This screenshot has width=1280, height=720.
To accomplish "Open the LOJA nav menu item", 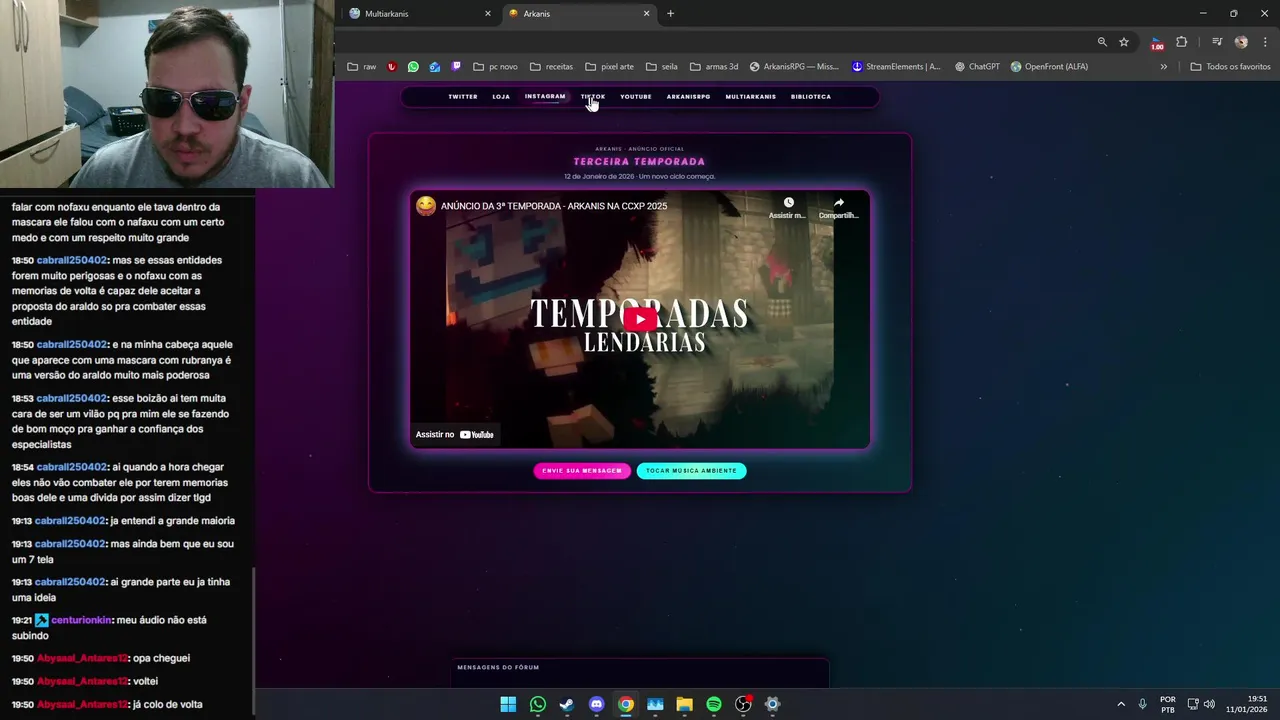I will (501, 97).
